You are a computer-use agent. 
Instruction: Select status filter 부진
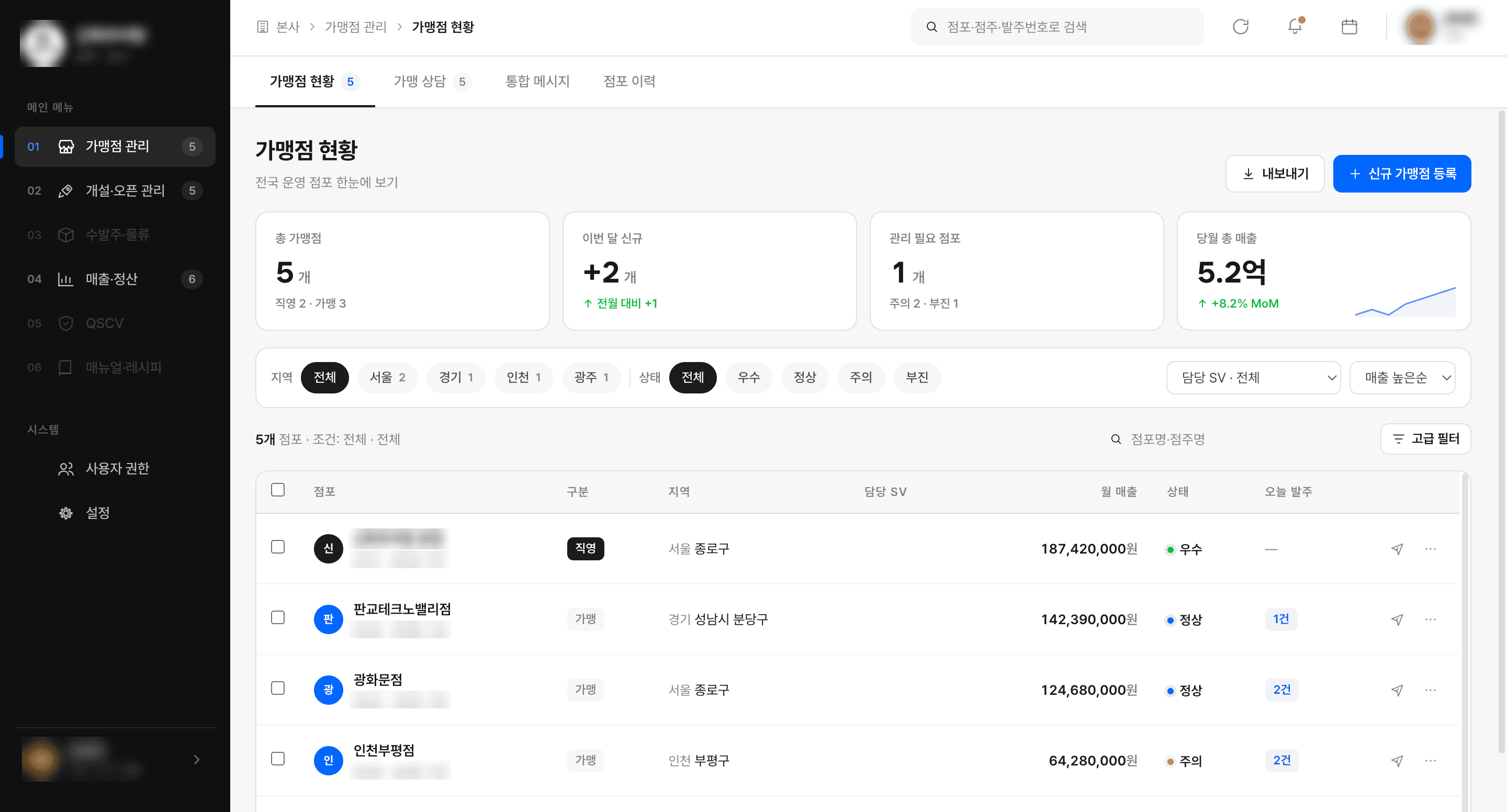coord(917,378)
